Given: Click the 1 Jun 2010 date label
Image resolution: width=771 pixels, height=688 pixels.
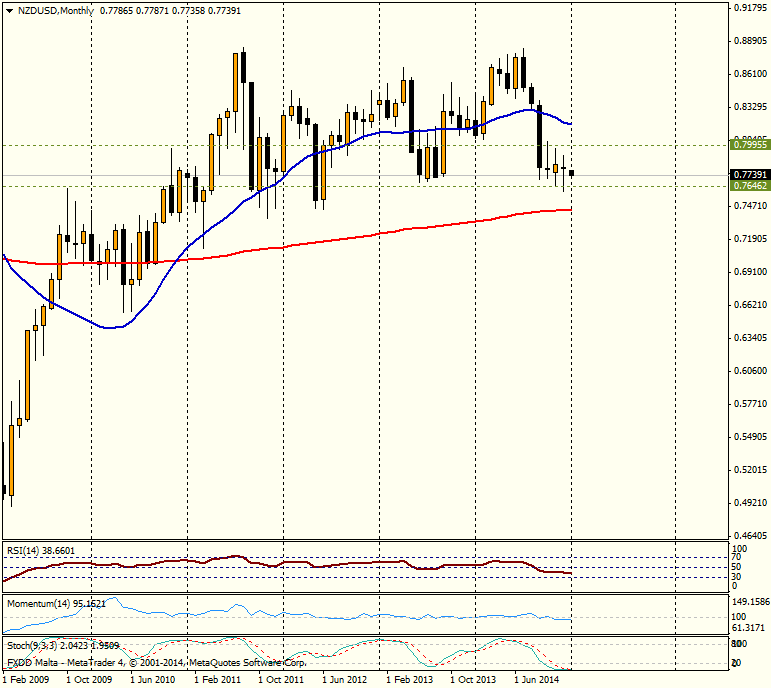Looking at the screenshot, I should [x=154, y=679].
